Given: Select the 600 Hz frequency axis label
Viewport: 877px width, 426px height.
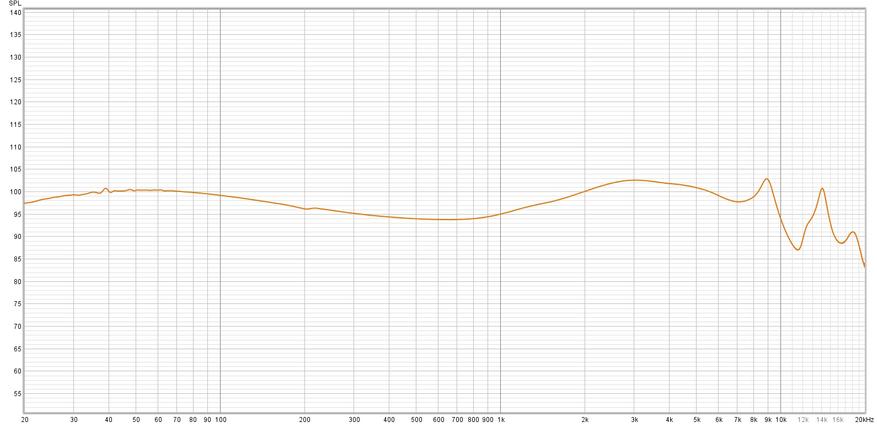Looking at the screenshot, I should click(438, 419).
